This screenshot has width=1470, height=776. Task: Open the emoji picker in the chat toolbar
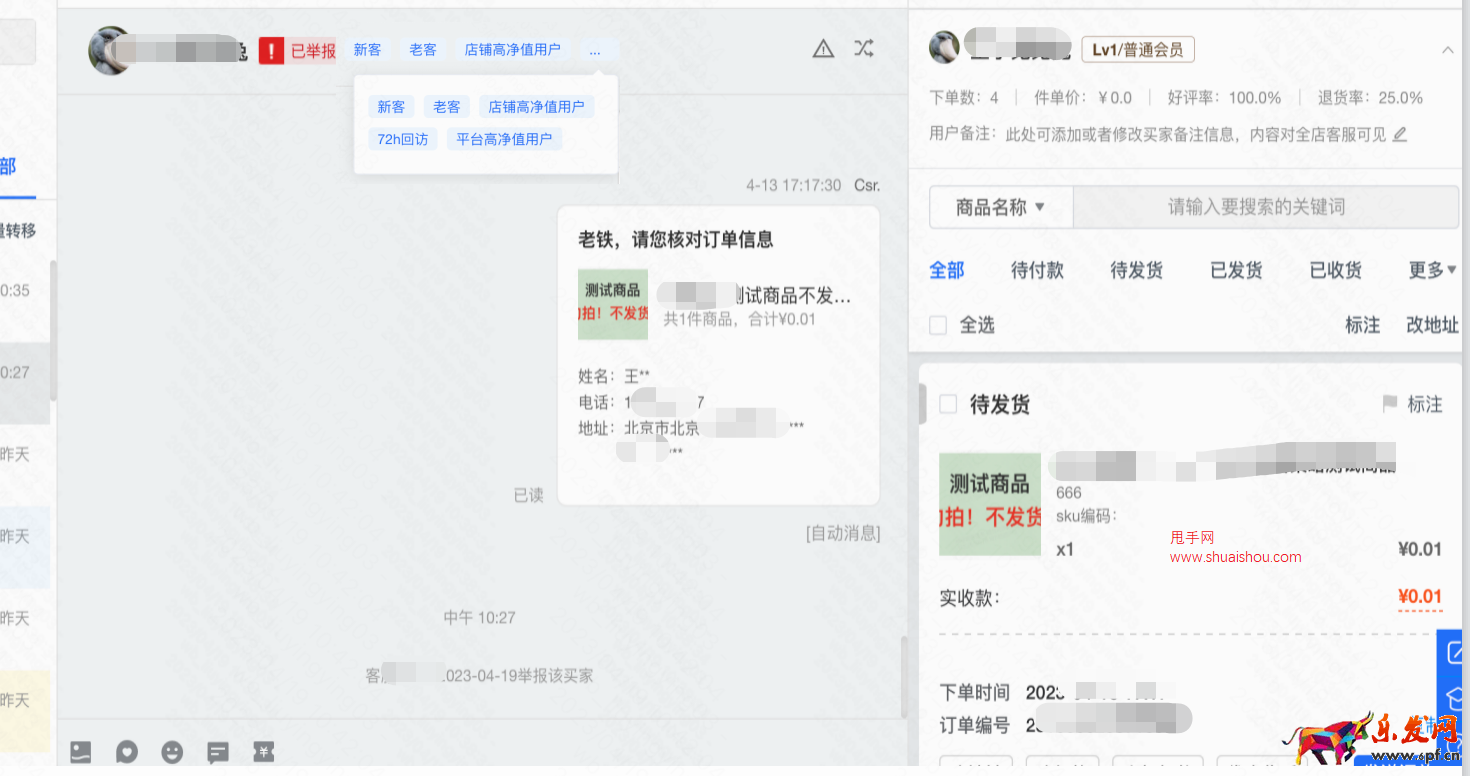point(172,751)
